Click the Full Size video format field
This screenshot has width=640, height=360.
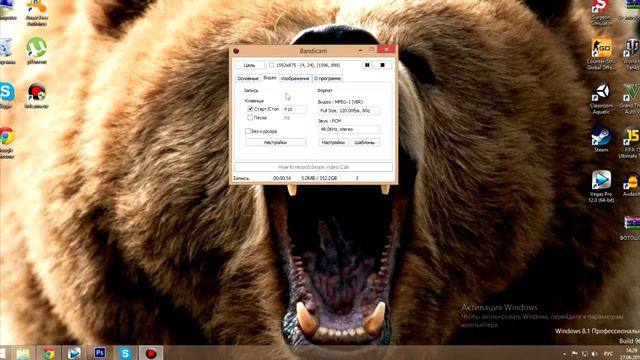[349, 111]
